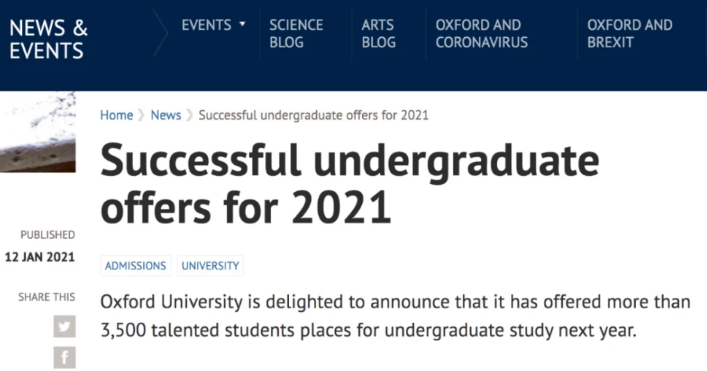Click the current page breadcrumb text
This screenshot has height=371, width=707.
point(313,115)
